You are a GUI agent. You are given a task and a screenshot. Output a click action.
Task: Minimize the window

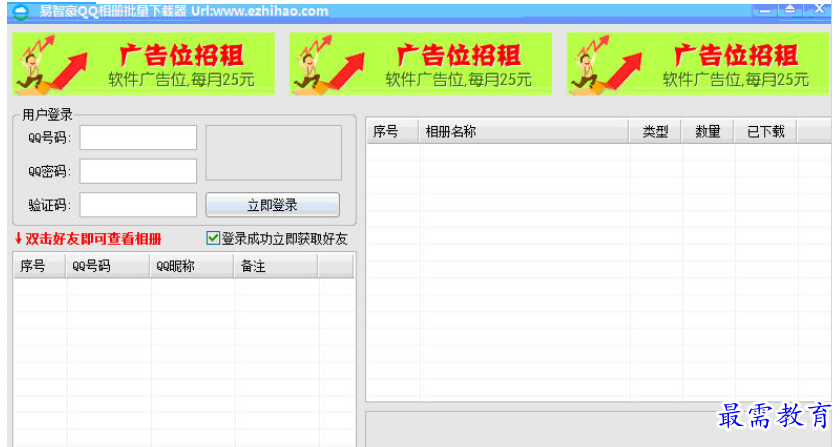click(x=764, y=10)
